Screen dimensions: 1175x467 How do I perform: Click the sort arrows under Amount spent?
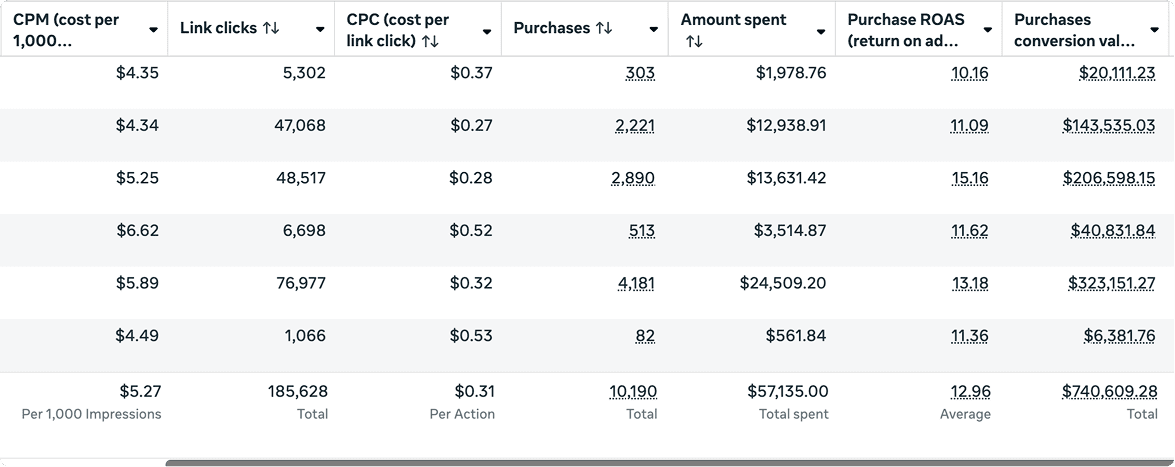tap(695, 41)
